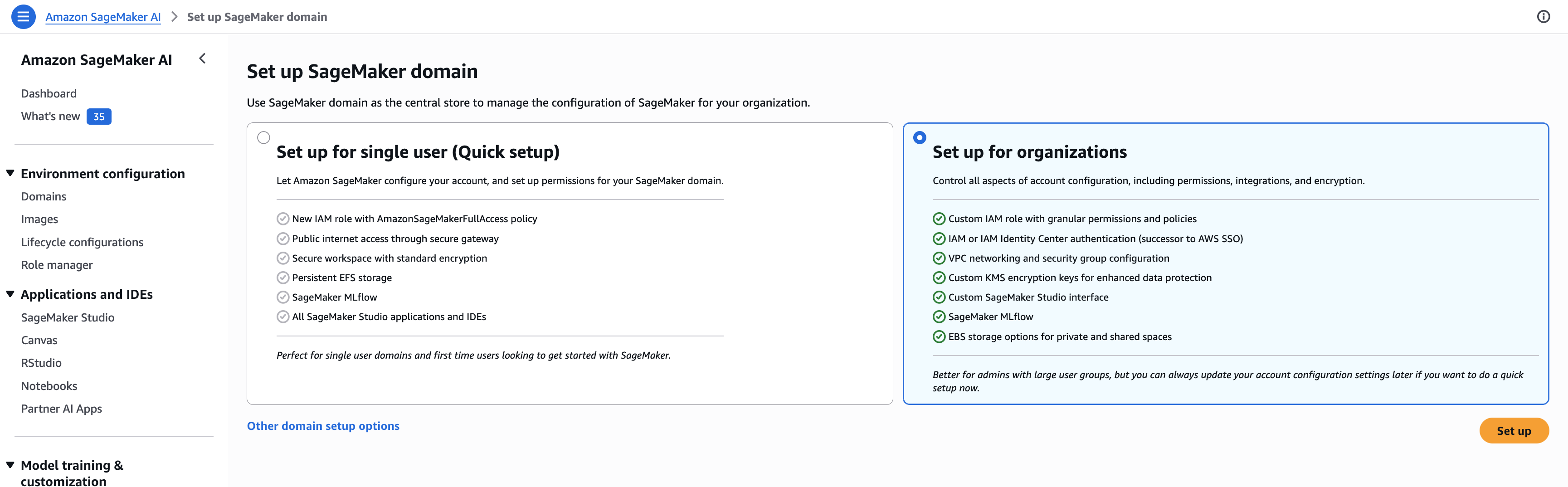Viewport: 1568px width, 487px height.
Task: Click checkmark beside SageMaker MLflow in organizations card
Action: pos(939,317)
